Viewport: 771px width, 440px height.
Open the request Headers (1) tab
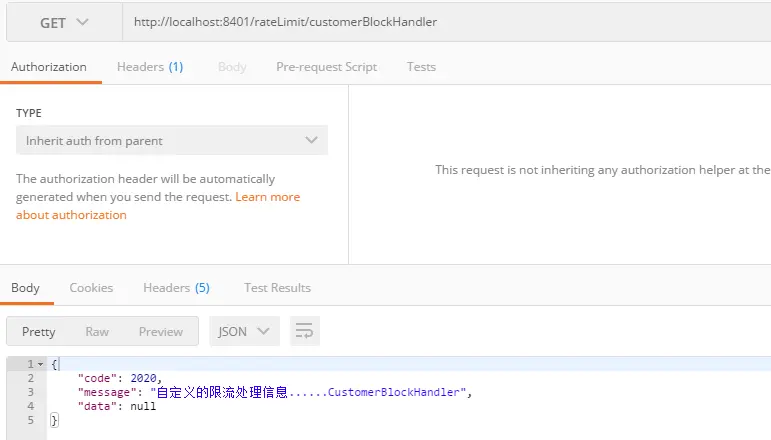[x=150, y=67]
